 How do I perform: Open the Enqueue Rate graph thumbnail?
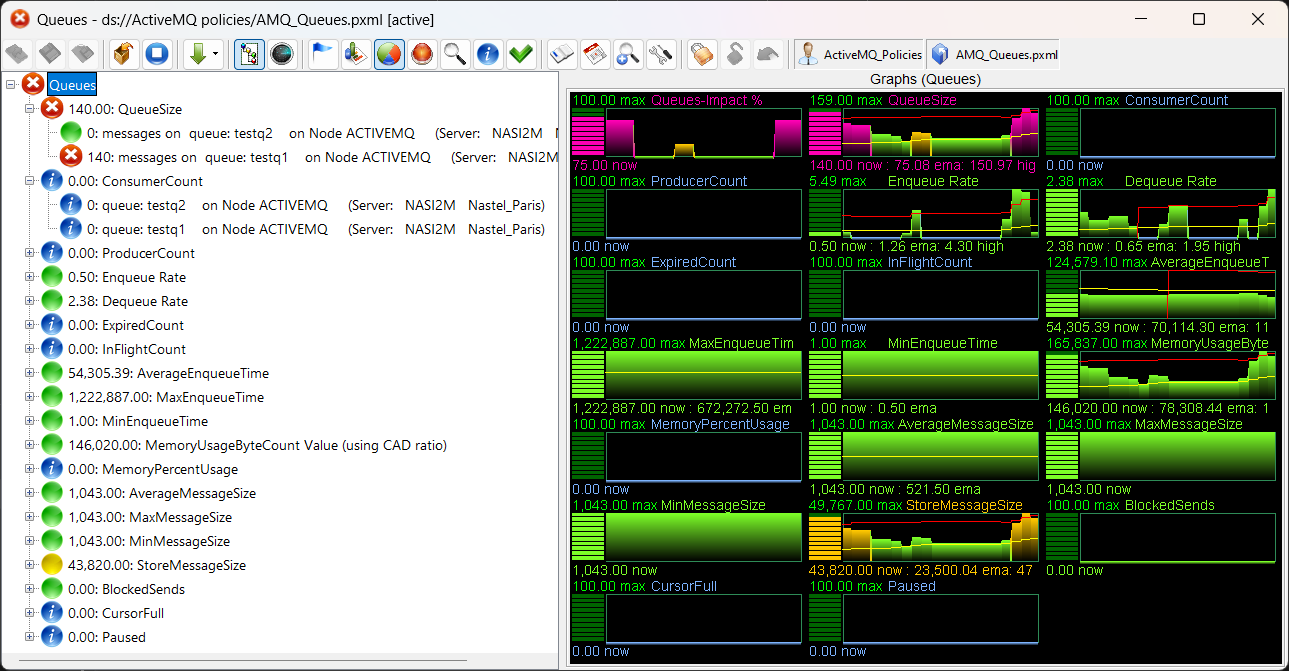tap(923, 213)
